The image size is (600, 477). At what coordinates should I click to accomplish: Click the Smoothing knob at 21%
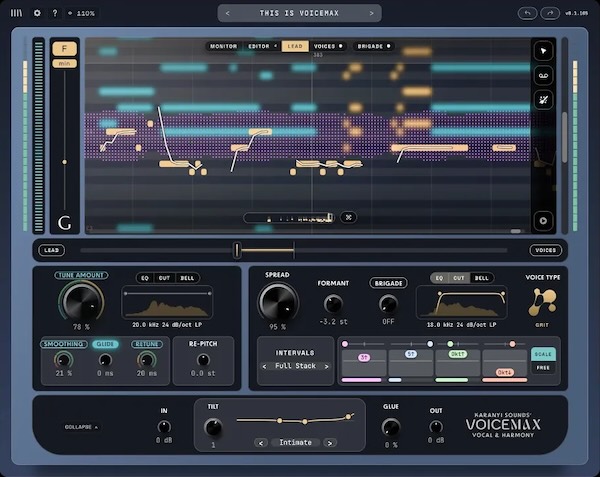tap(64, 360)
